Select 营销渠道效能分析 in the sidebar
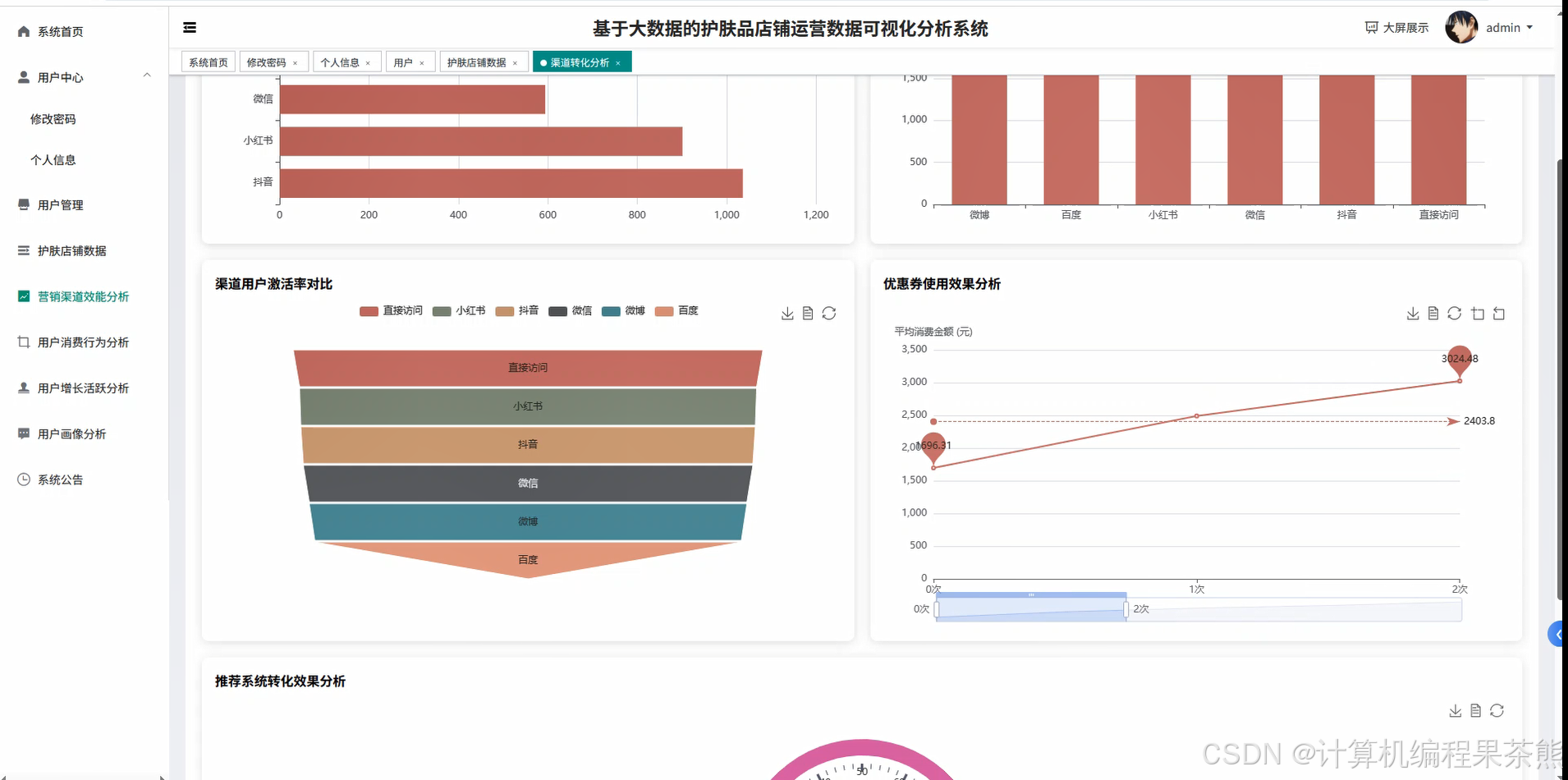 tap(85, 296)
